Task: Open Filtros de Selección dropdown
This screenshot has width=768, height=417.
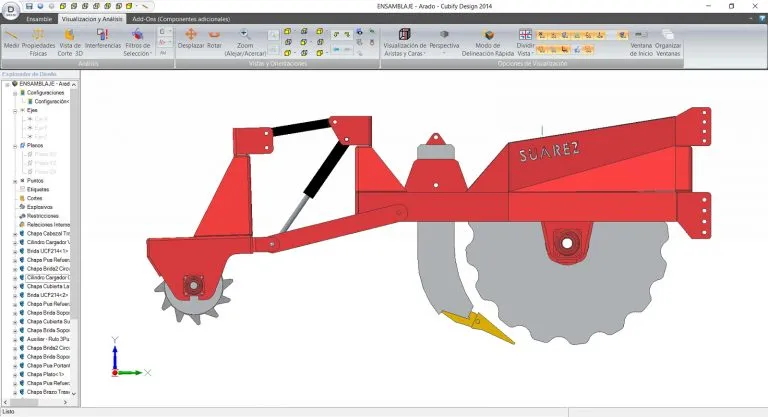Action: click(x=138, y=42)
